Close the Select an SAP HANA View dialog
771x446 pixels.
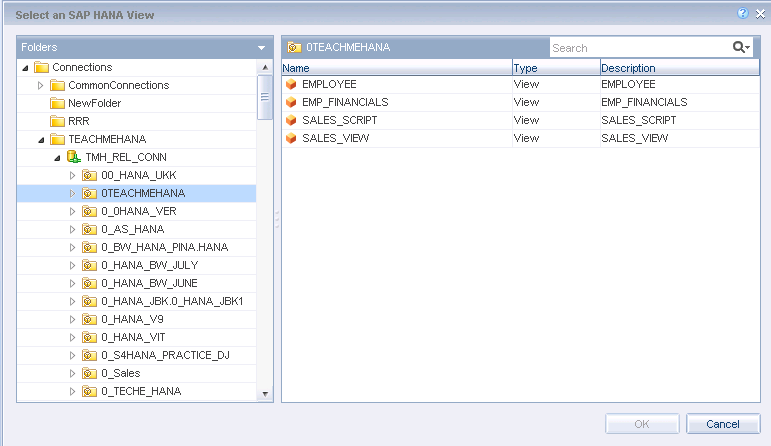tap(760, 14)
